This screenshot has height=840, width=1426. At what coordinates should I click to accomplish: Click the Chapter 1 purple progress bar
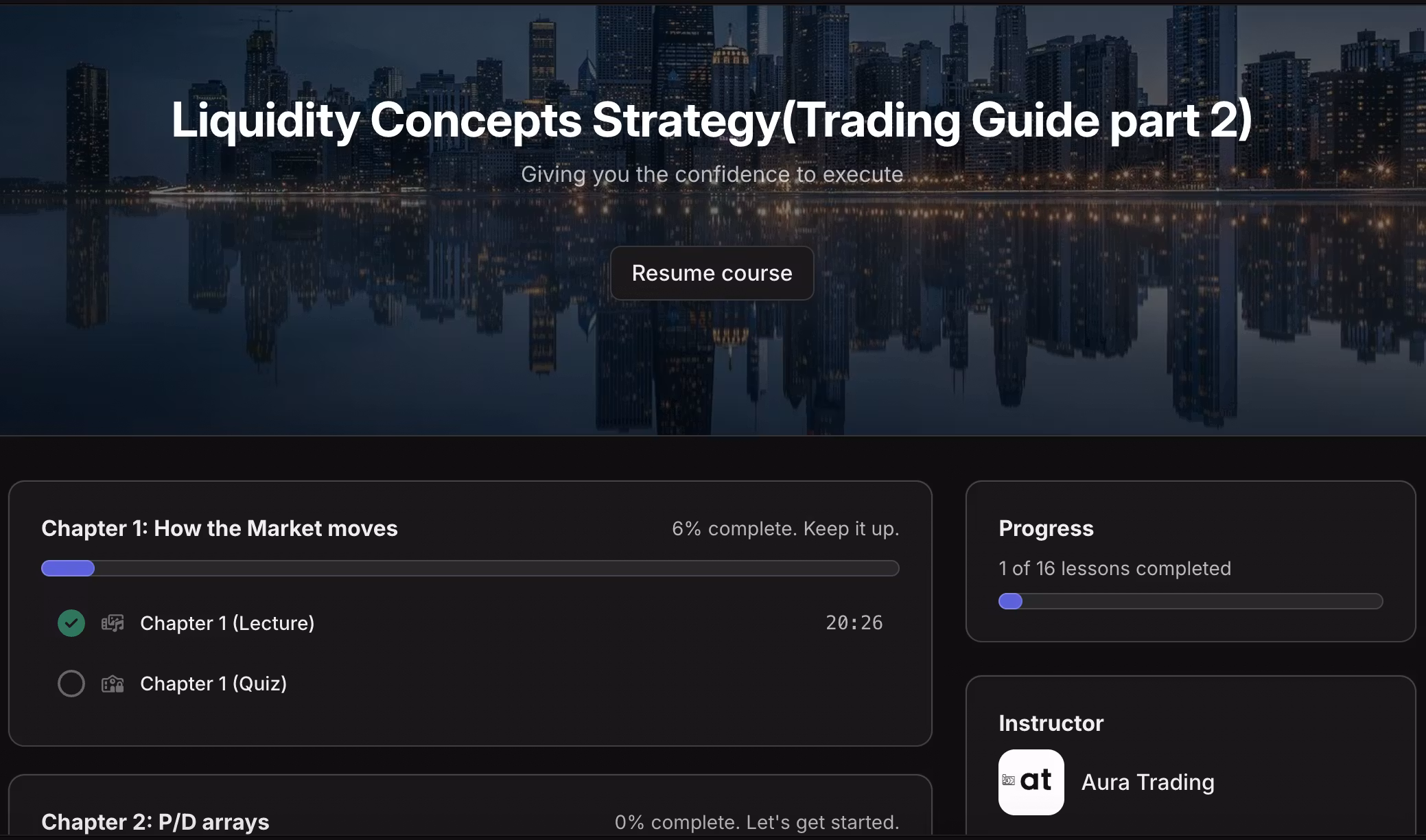tap(470, 568)
